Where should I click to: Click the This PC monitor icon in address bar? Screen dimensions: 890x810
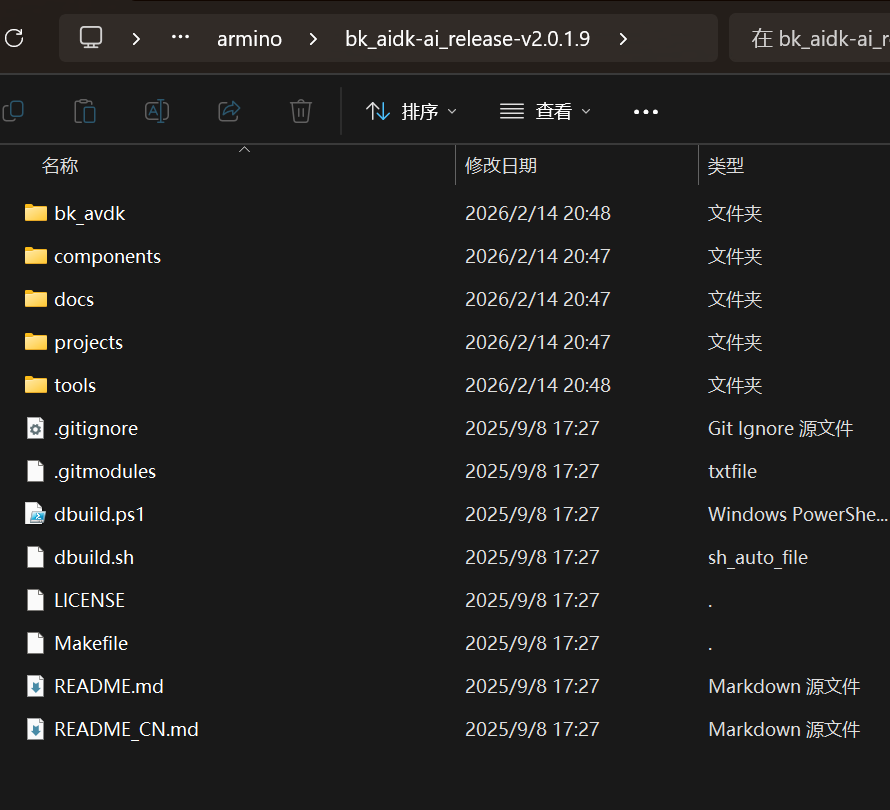pos(91,38)
